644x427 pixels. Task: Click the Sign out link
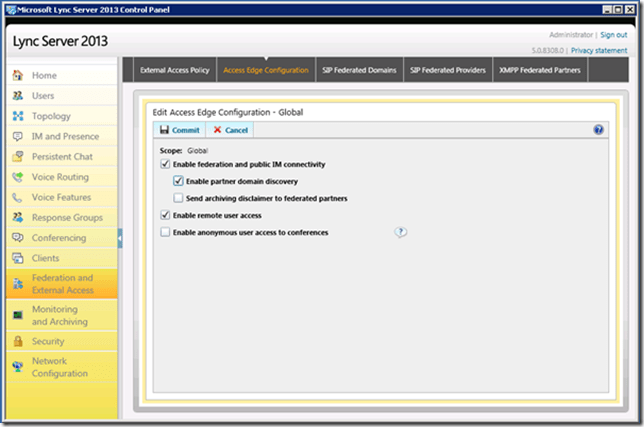point(614,35)
